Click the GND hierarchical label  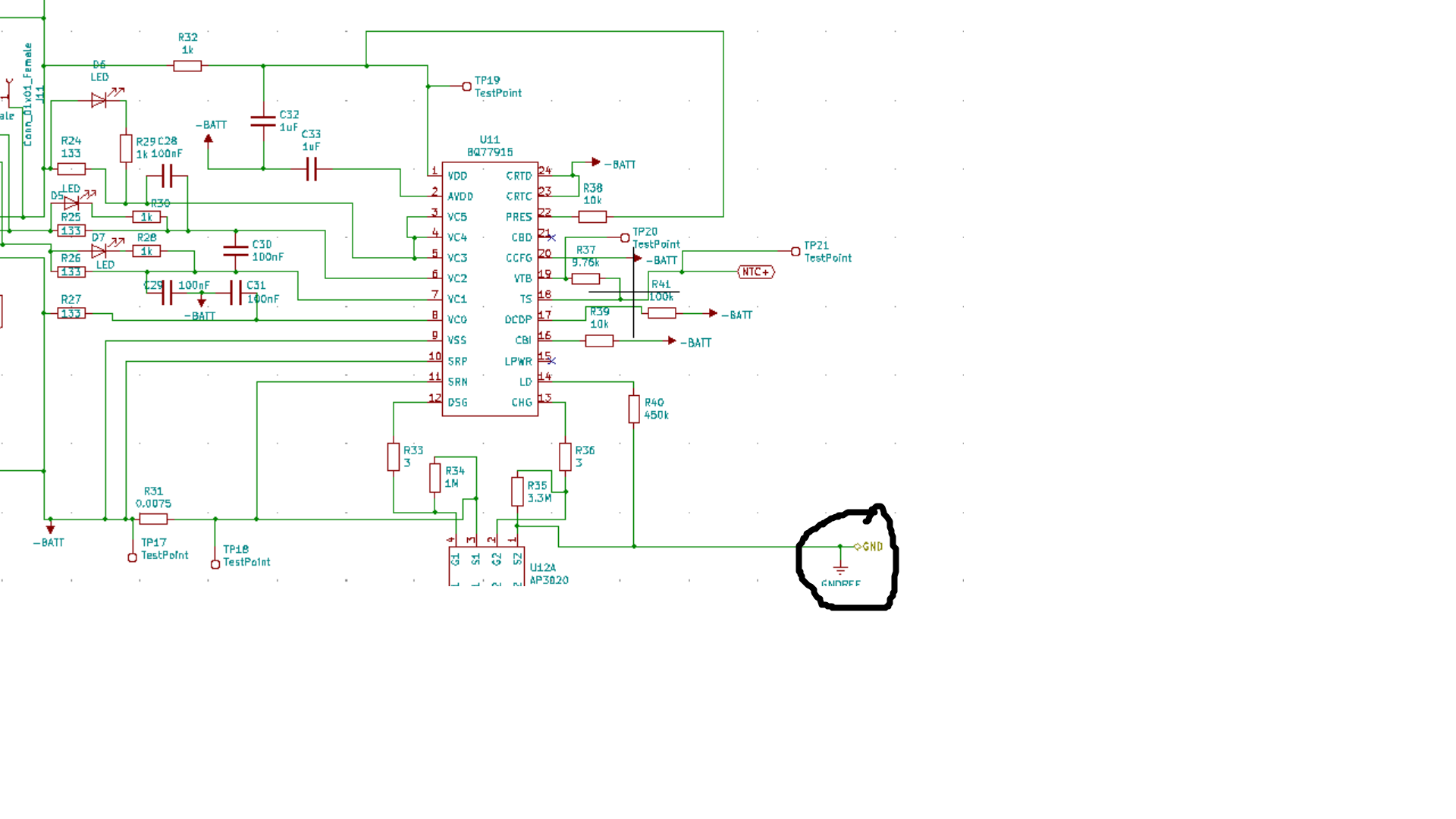[868, 547]
